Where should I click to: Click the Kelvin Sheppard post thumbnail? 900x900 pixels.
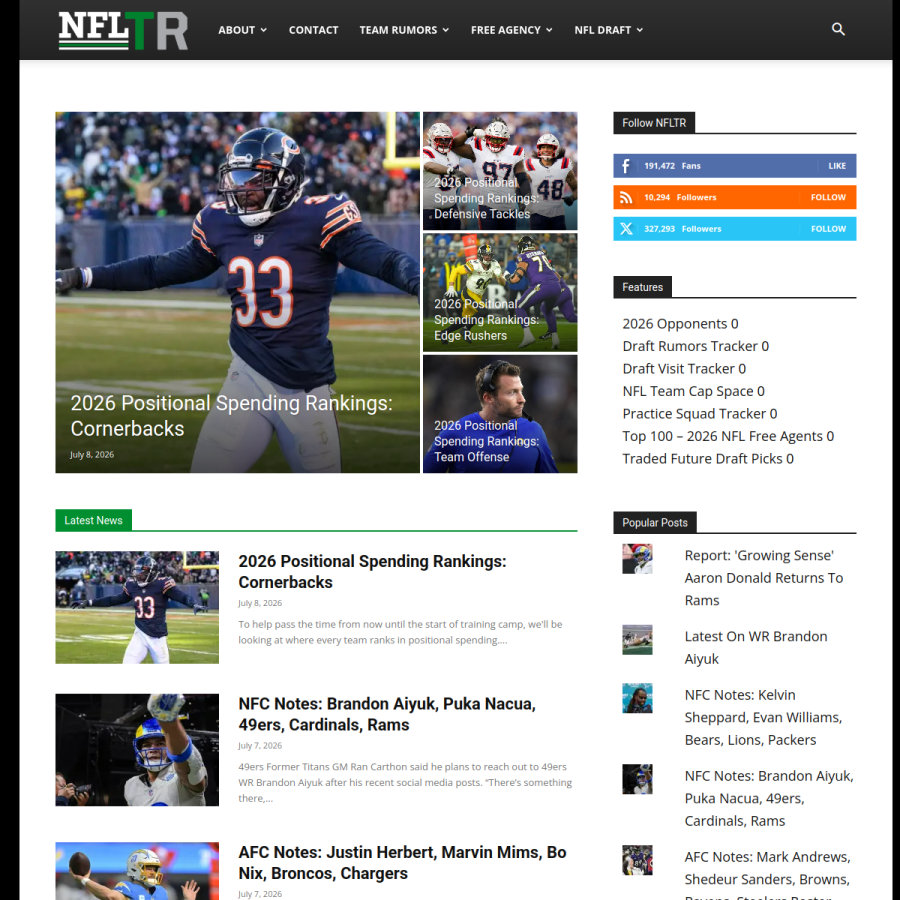pos(637,698)
